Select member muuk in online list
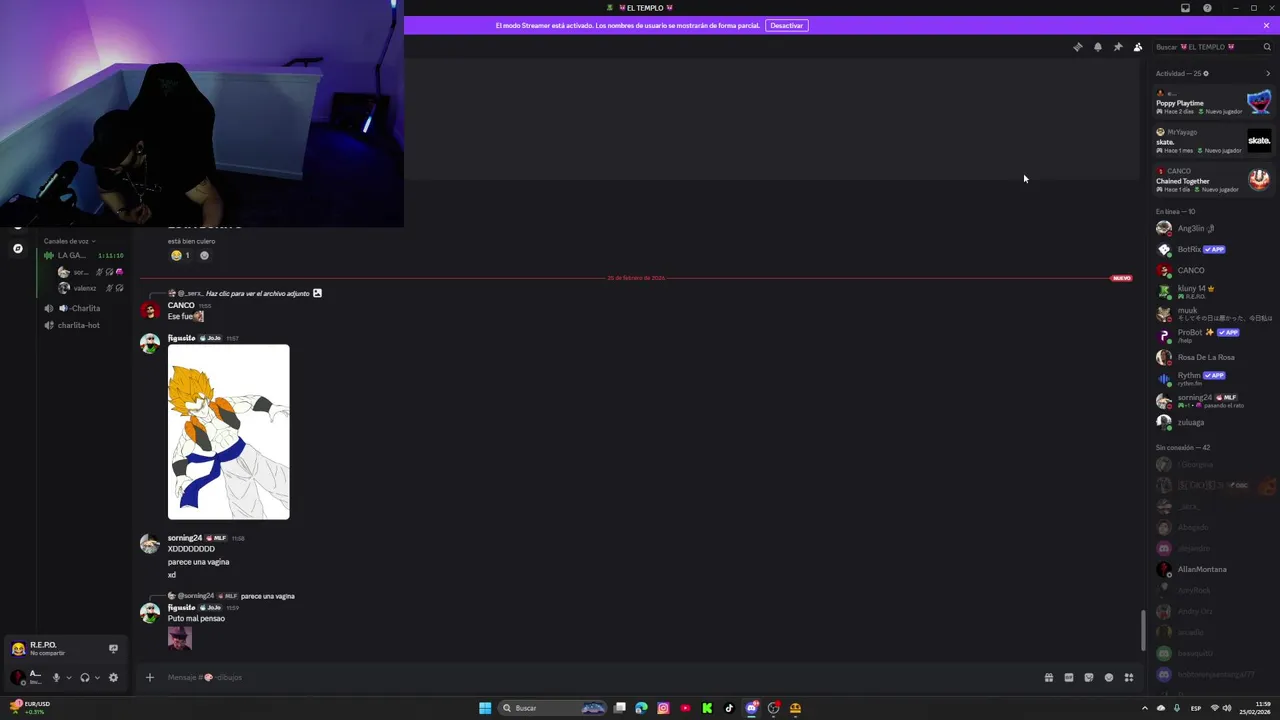Viewport: 1280px width, 720px height. pyautogui.click(x=1213, y=313)
